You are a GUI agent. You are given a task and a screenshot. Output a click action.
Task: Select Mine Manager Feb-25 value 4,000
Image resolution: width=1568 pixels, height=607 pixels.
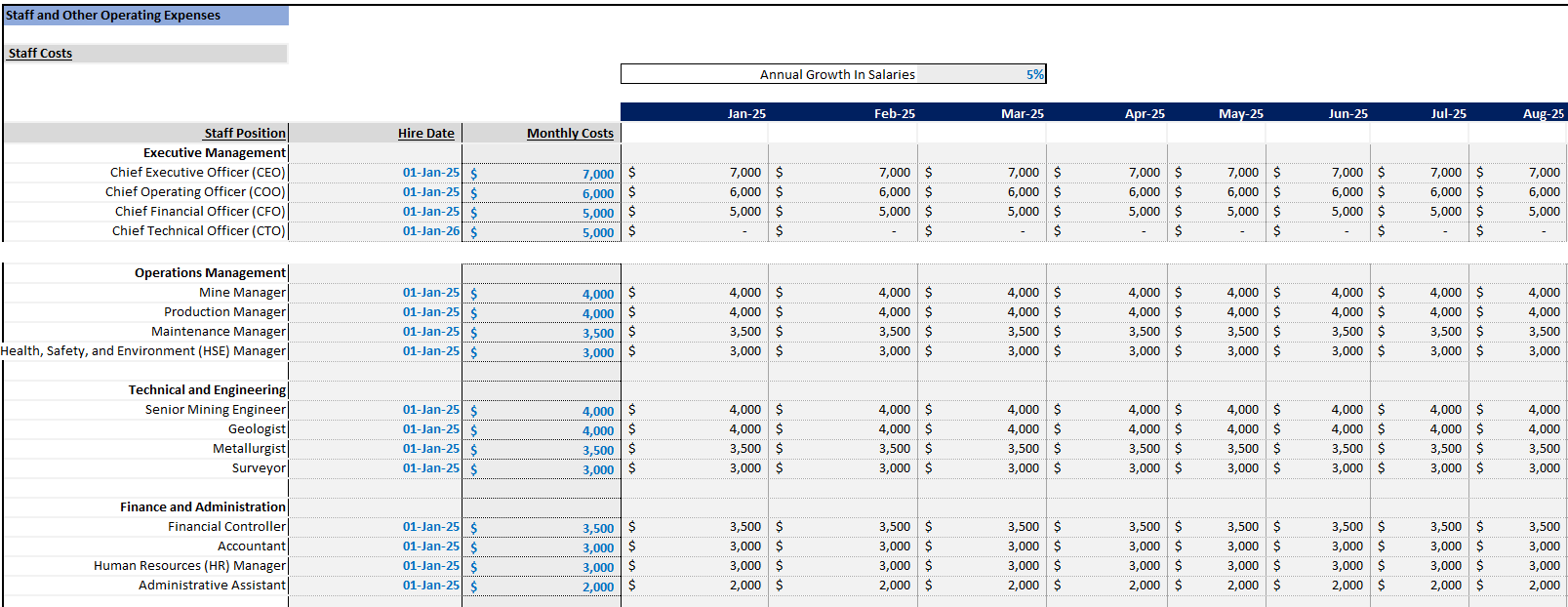(843, 293)
